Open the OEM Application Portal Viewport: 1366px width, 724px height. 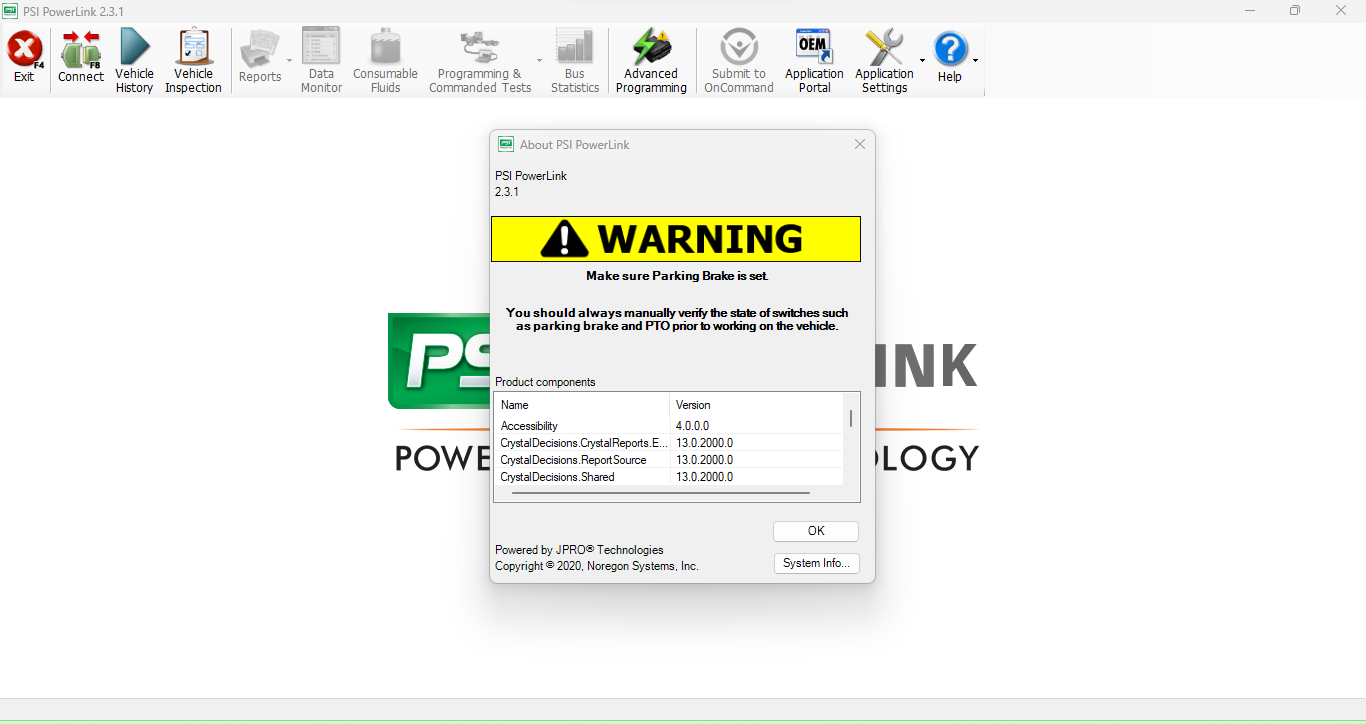coord(814,61)
